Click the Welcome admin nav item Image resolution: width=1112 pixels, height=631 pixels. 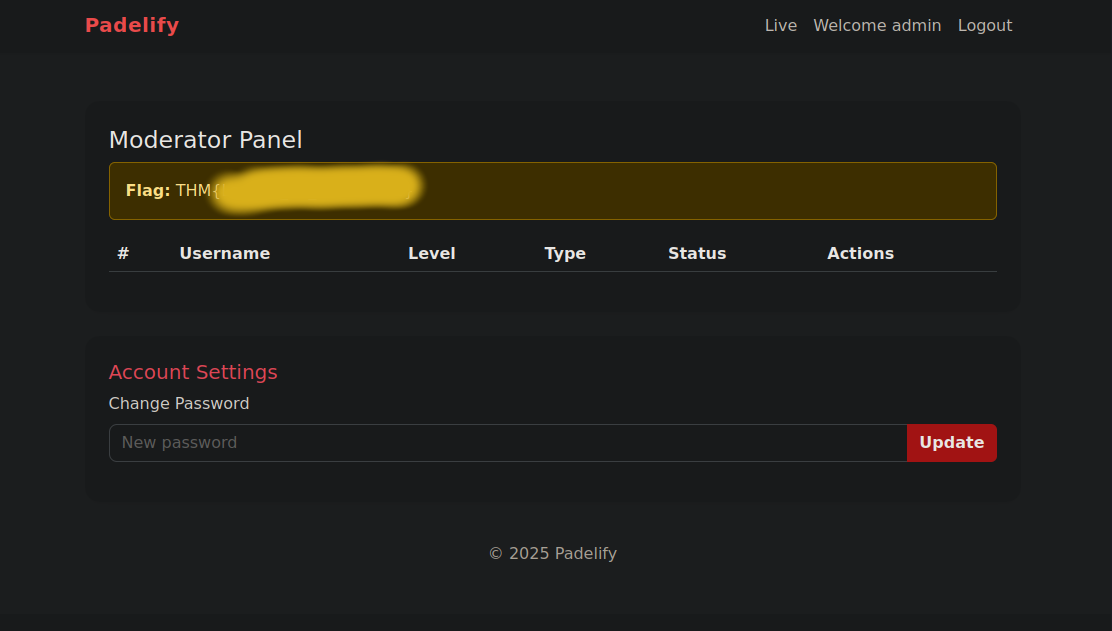coord(877,26)
